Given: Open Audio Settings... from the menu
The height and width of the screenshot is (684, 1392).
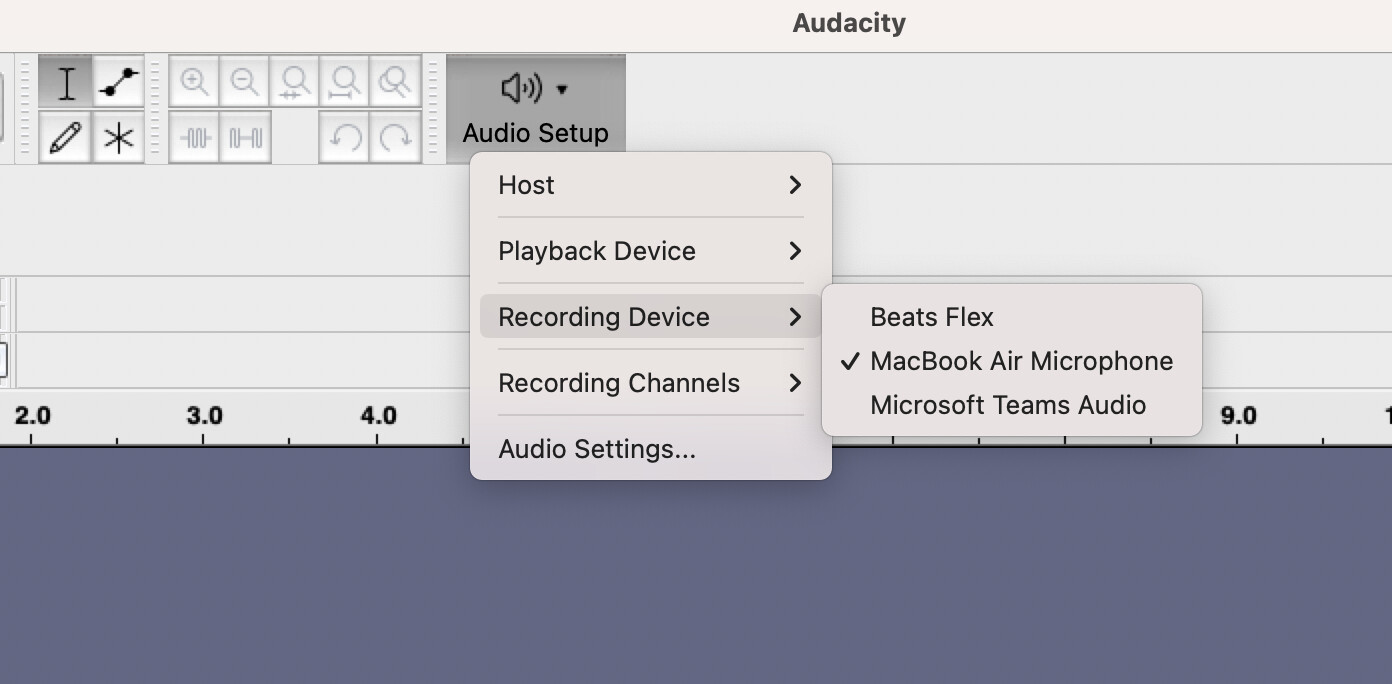Looking at the screenshot, I should 597,449.
